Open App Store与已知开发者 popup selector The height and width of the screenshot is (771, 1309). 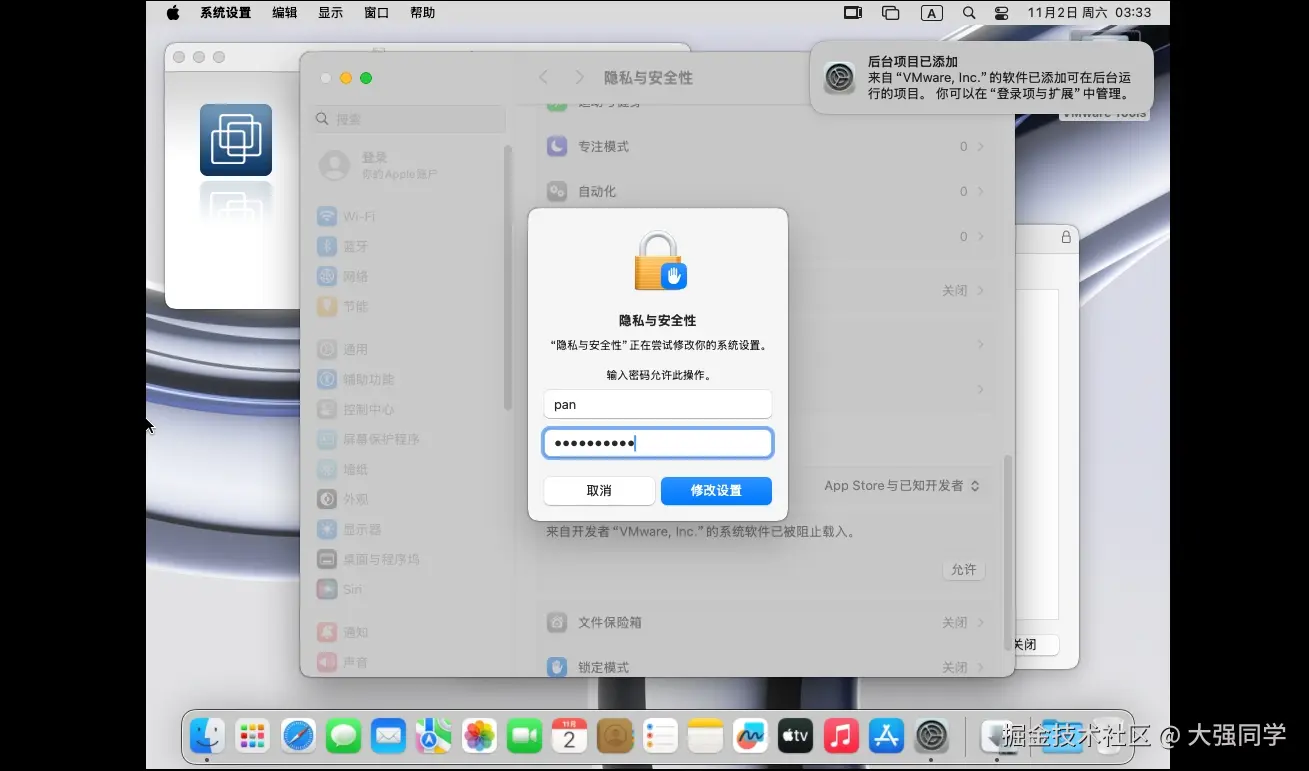(902, 486)
